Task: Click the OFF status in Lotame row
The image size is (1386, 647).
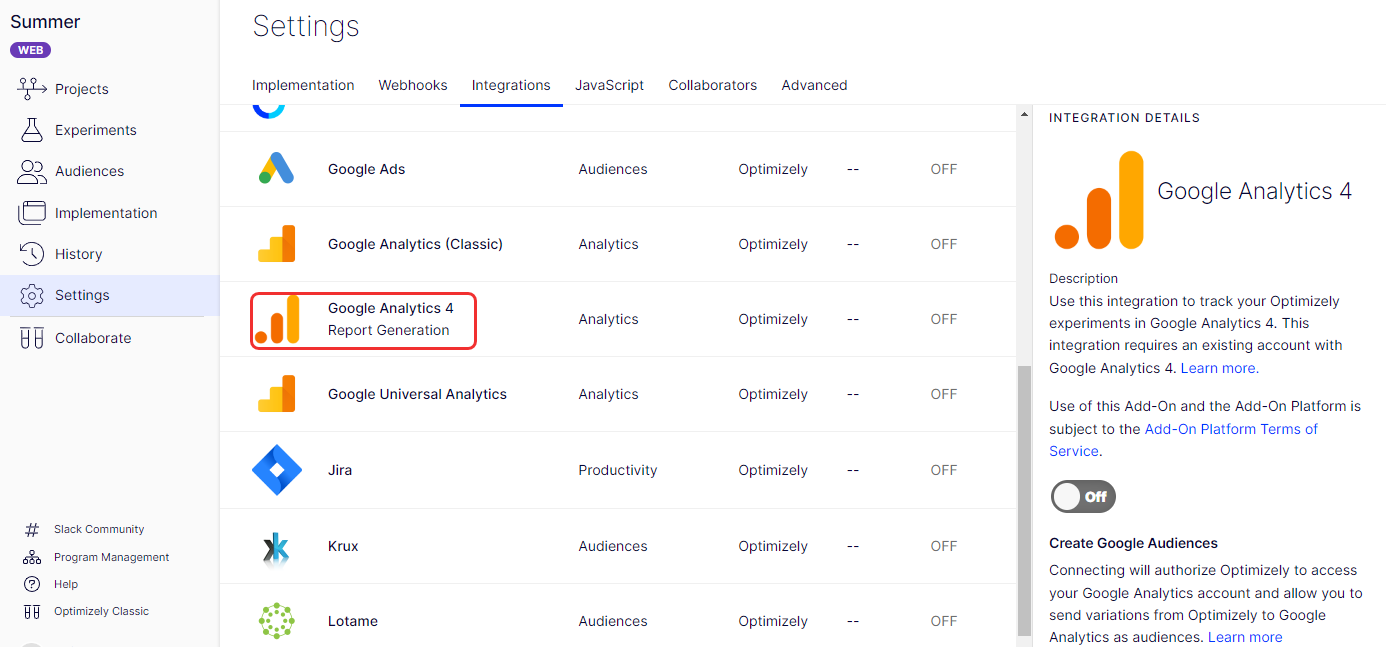Action: click(944, 621)
